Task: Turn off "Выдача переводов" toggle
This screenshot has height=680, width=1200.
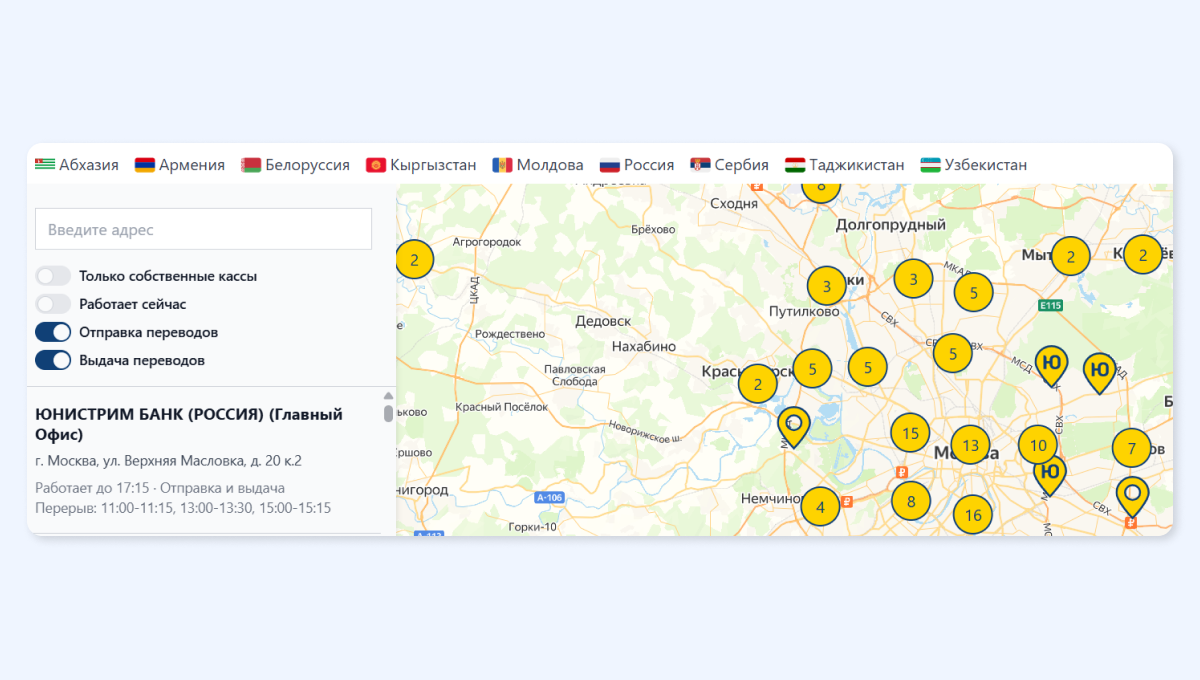Action: point(53,360)
